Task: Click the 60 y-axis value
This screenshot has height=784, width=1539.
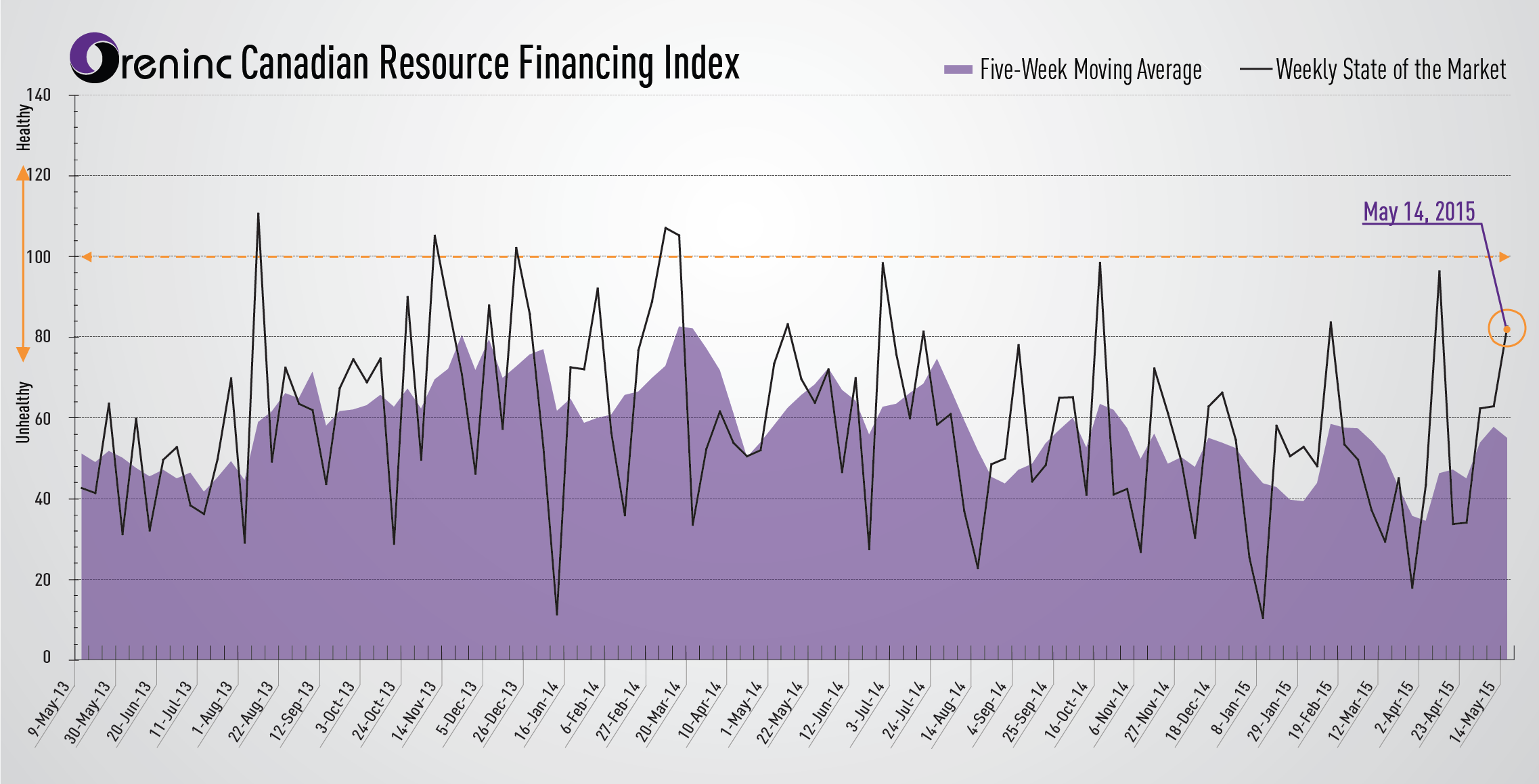Action: (43, 418)
